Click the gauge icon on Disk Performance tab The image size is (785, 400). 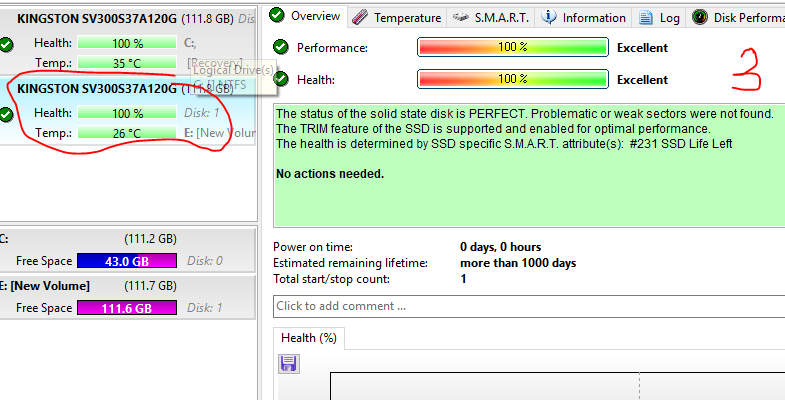(699, 18)
